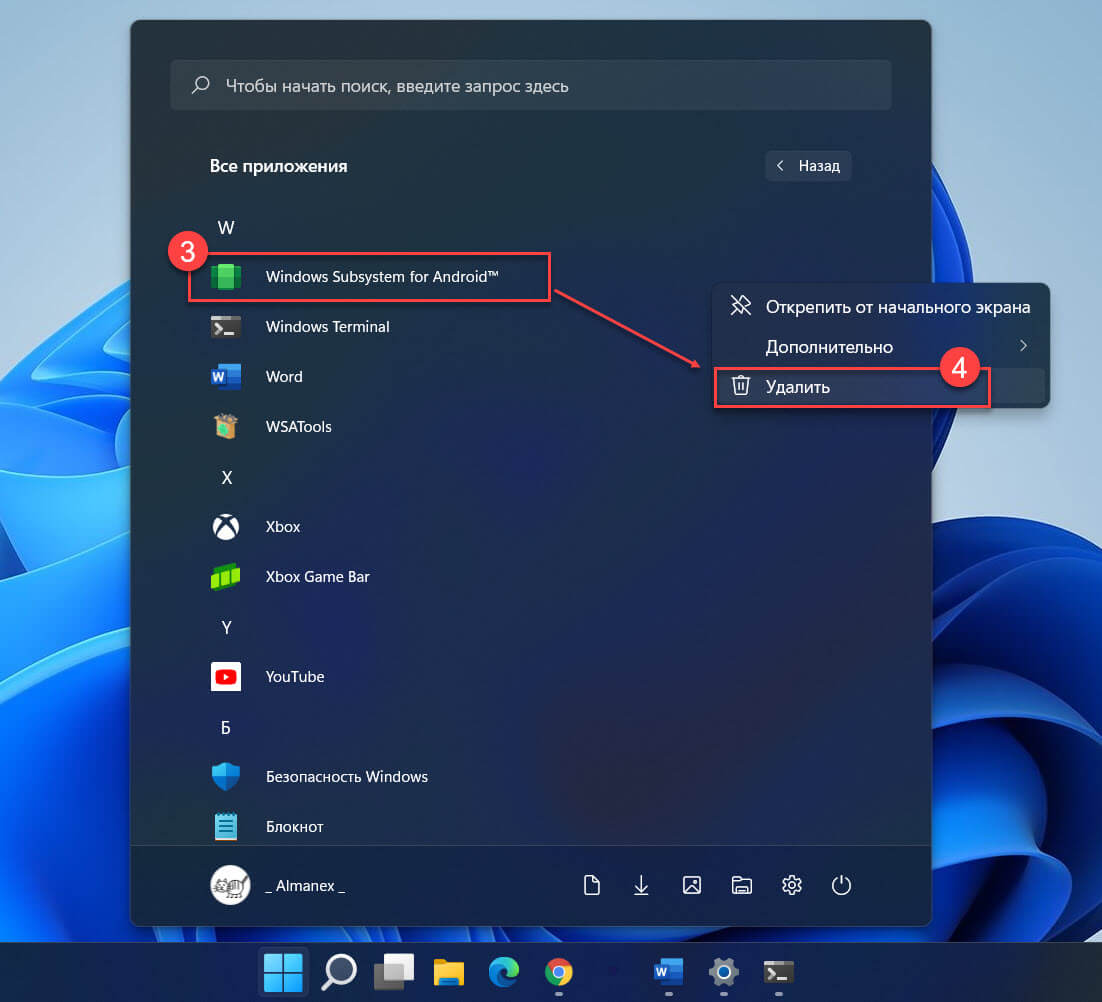The height and width of the screenshot is (1002, 1102).
Task: Click the 'Безопасность Windows' label
Action: (x=346, y=776)
